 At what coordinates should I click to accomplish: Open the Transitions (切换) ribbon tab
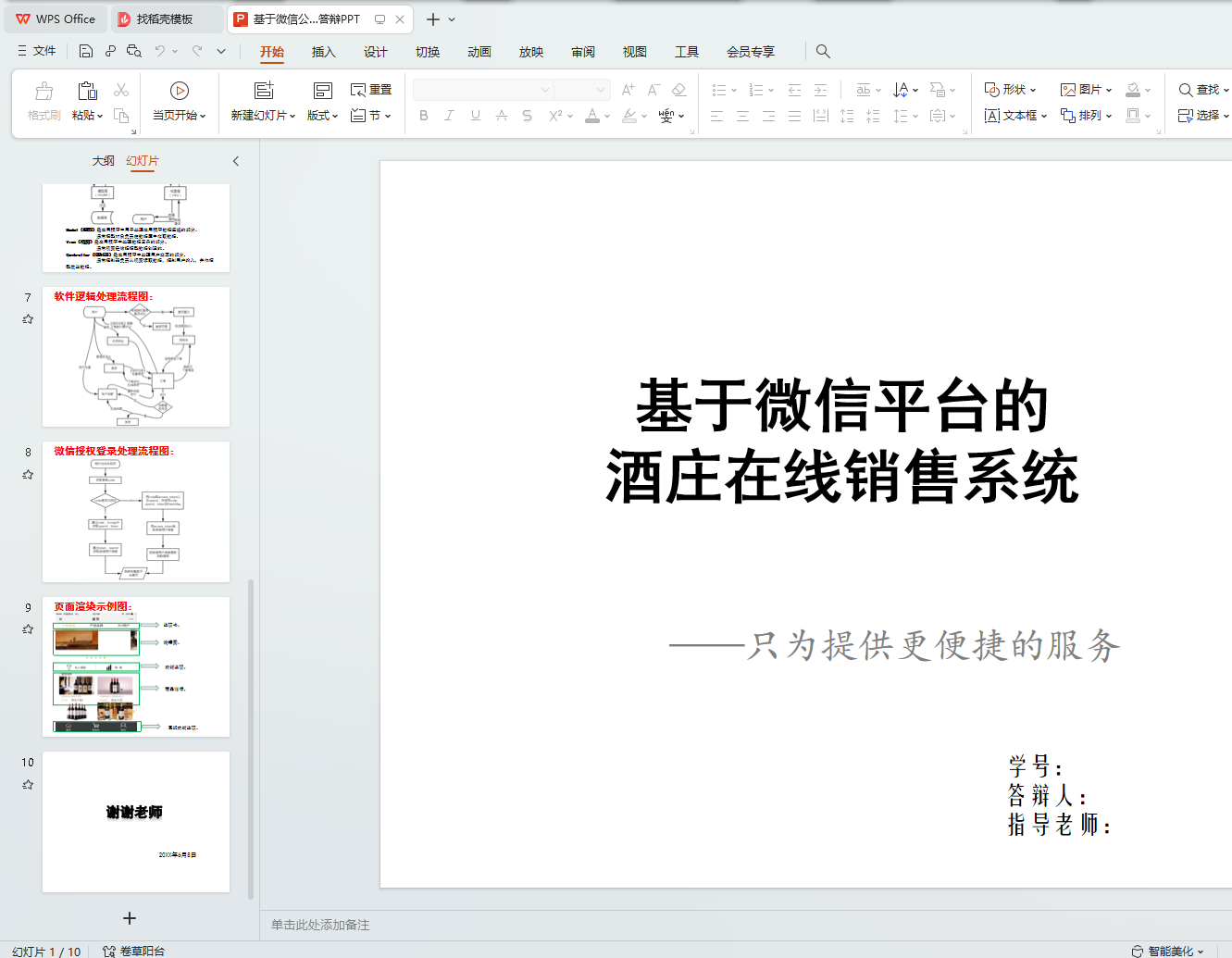[x=428, y=52]
